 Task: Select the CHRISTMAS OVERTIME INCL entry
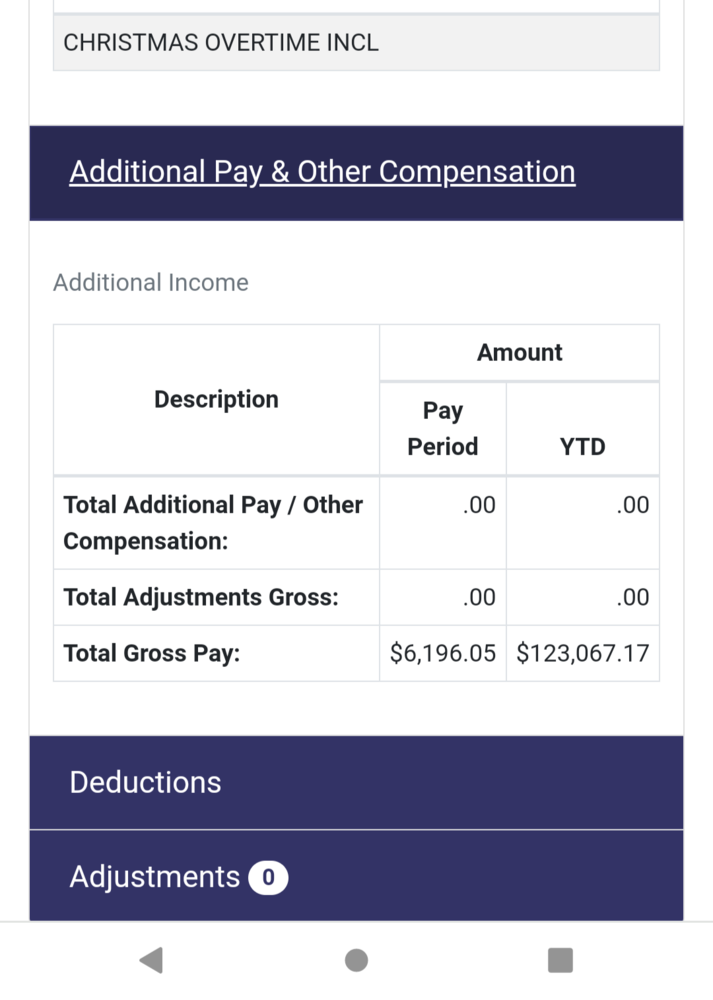[x=221, y=42]
